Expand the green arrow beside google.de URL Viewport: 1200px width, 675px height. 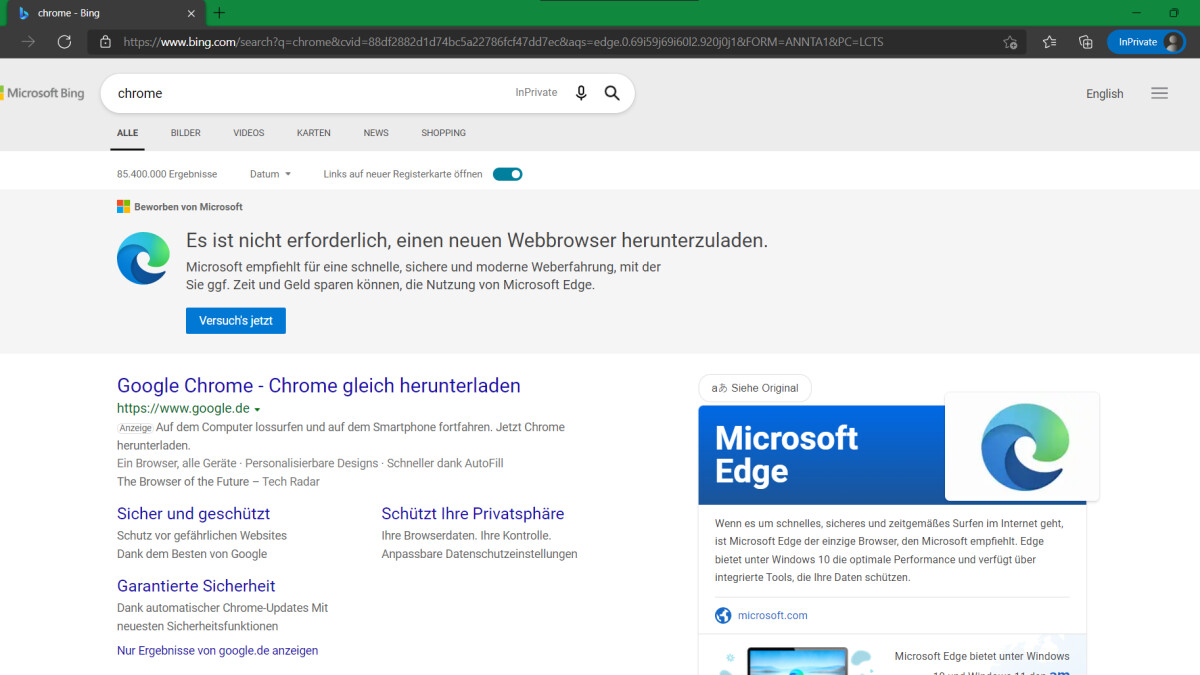pyautogui.click(x=257, y=410)
